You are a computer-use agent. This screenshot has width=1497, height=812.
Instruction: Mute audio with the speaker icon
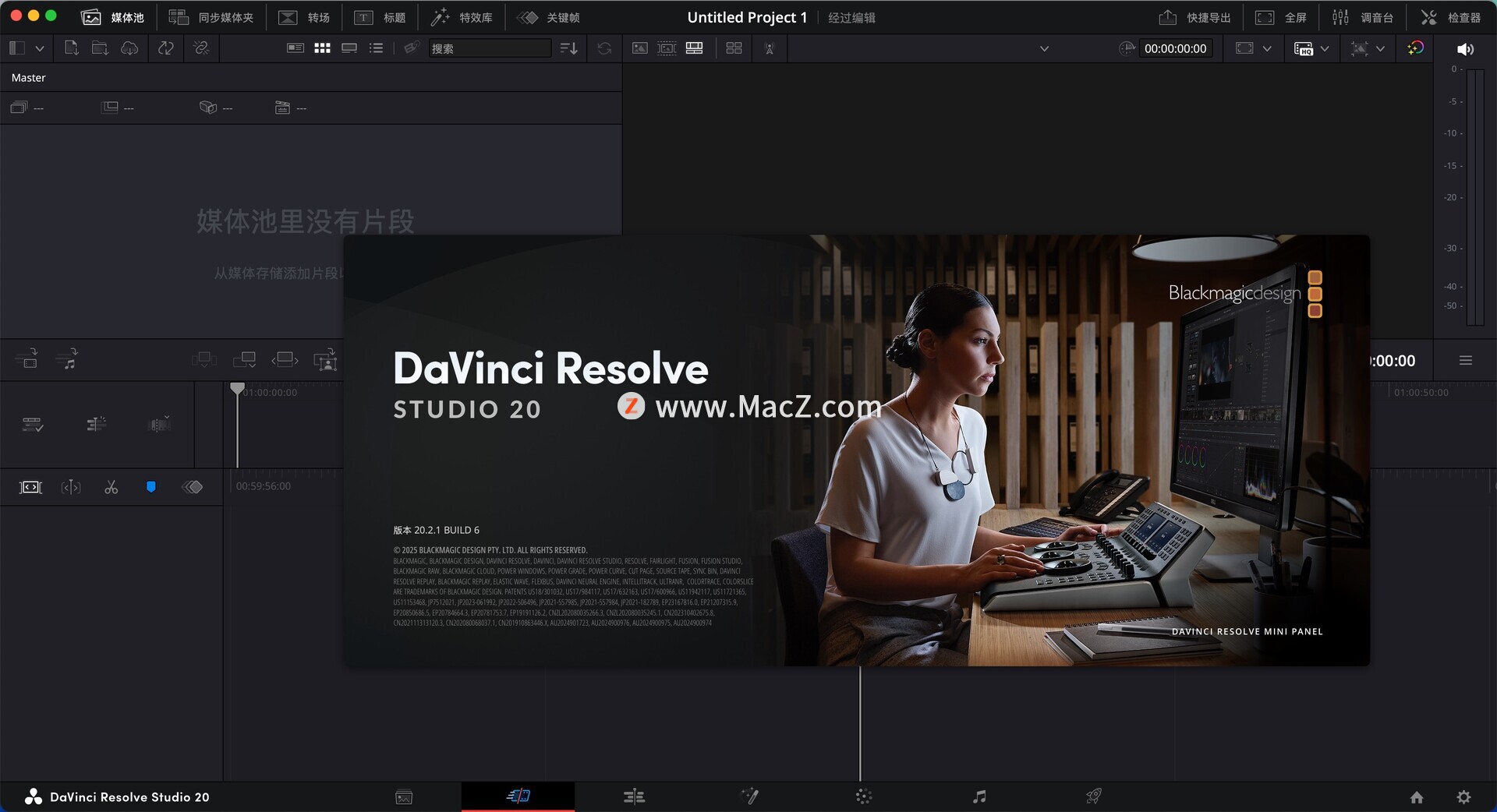tap(1465, 49)
